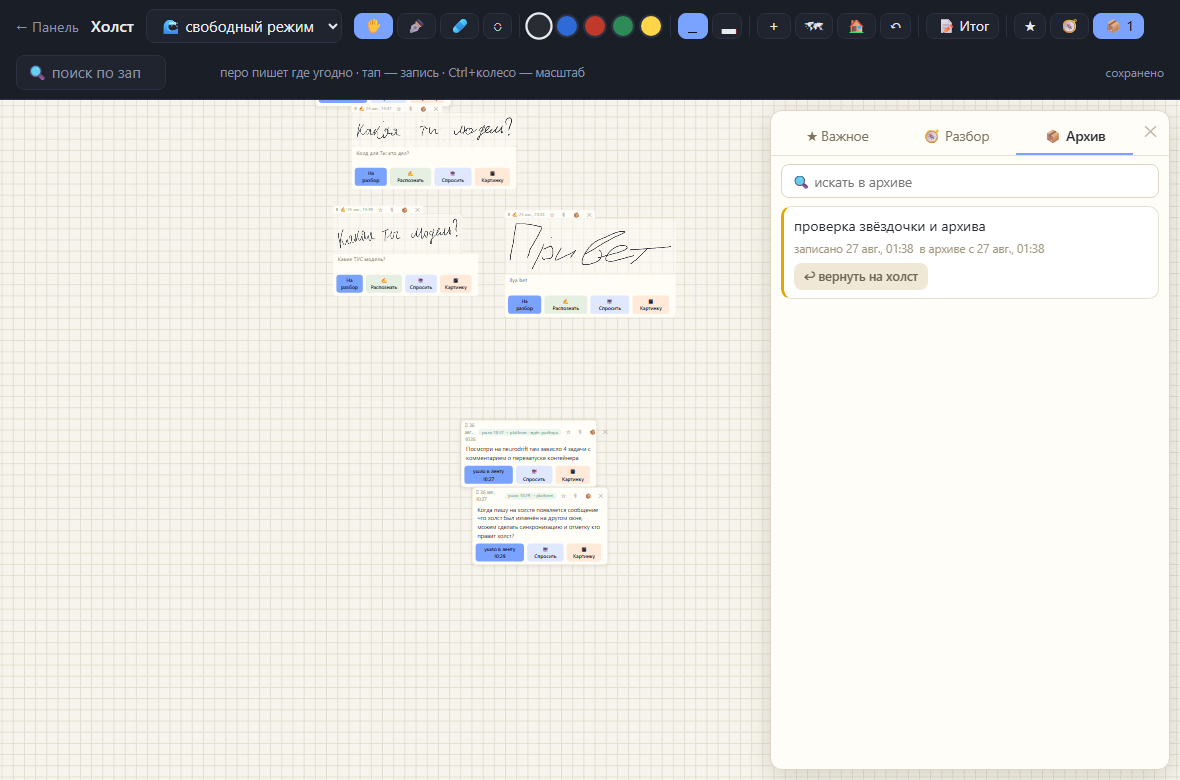Add a new note with plus button
Viewport: 1180px width, 780px height.
(x=774, y=26)
